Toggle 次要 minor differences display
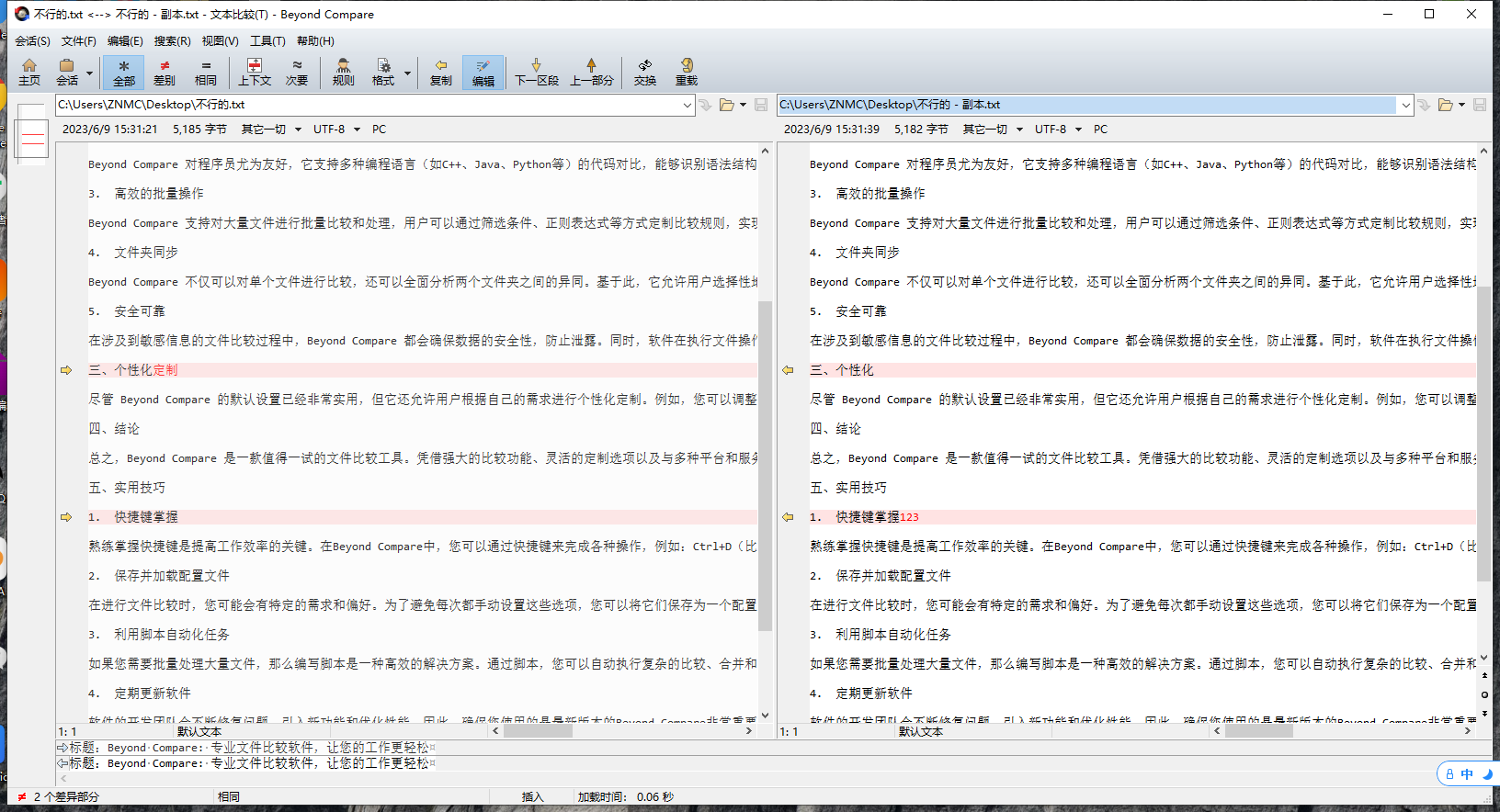The width and height of the screenshot is (1500, 812). pos(297,72)
